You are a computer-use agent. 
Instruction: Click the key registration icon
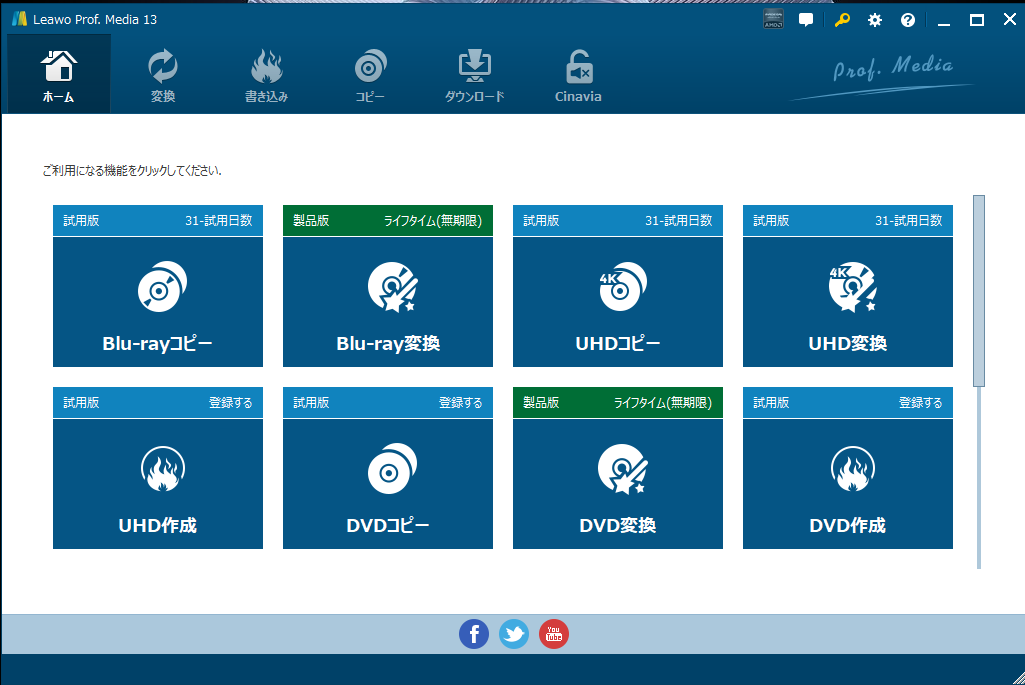tap(842, 20)
